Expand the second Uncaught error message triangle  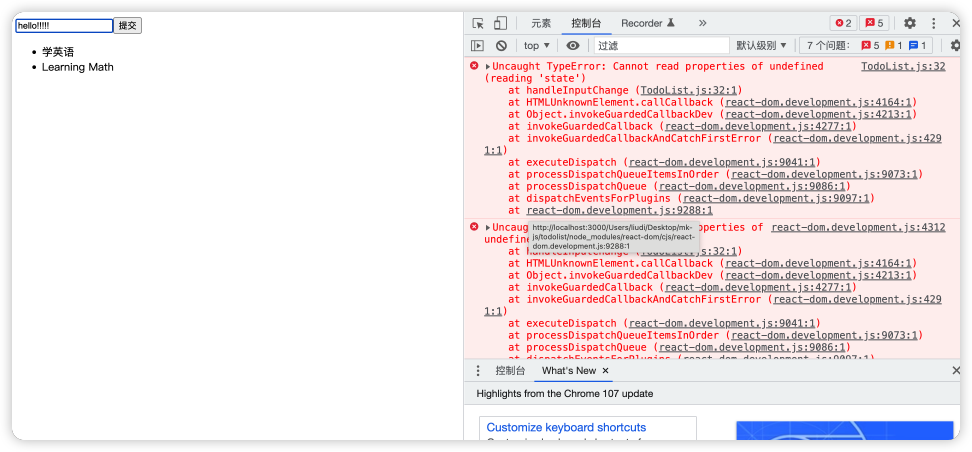(488, 228)
